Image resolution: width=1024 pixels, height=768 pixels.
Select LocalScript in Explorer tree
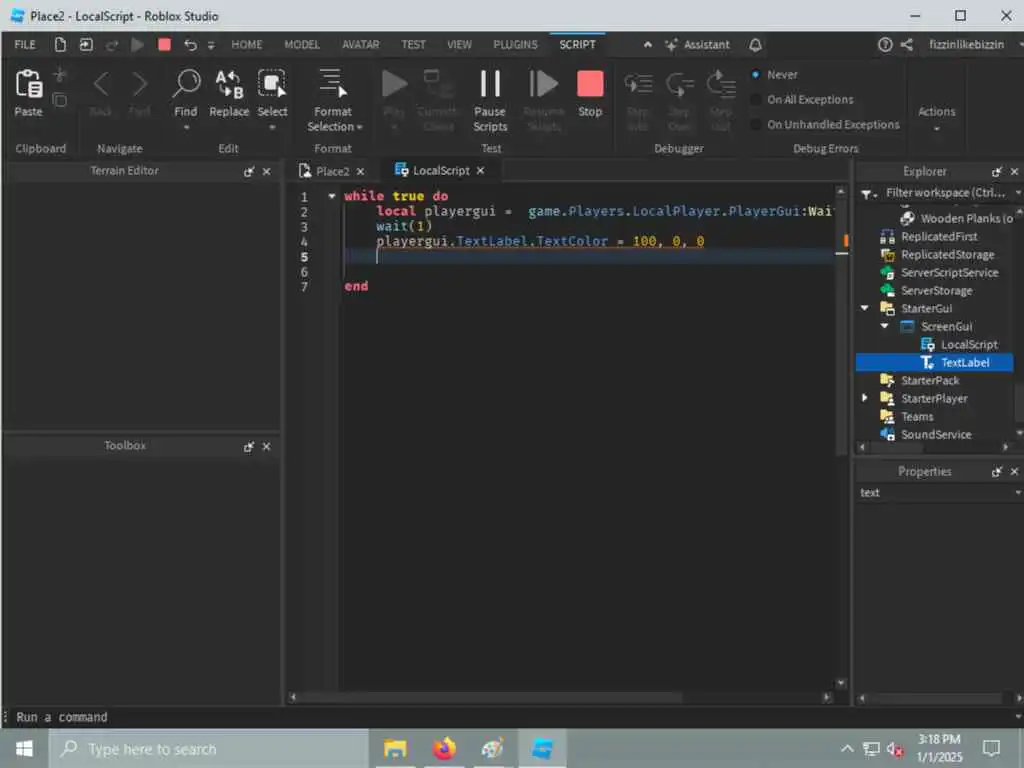[x=968, y=344]
